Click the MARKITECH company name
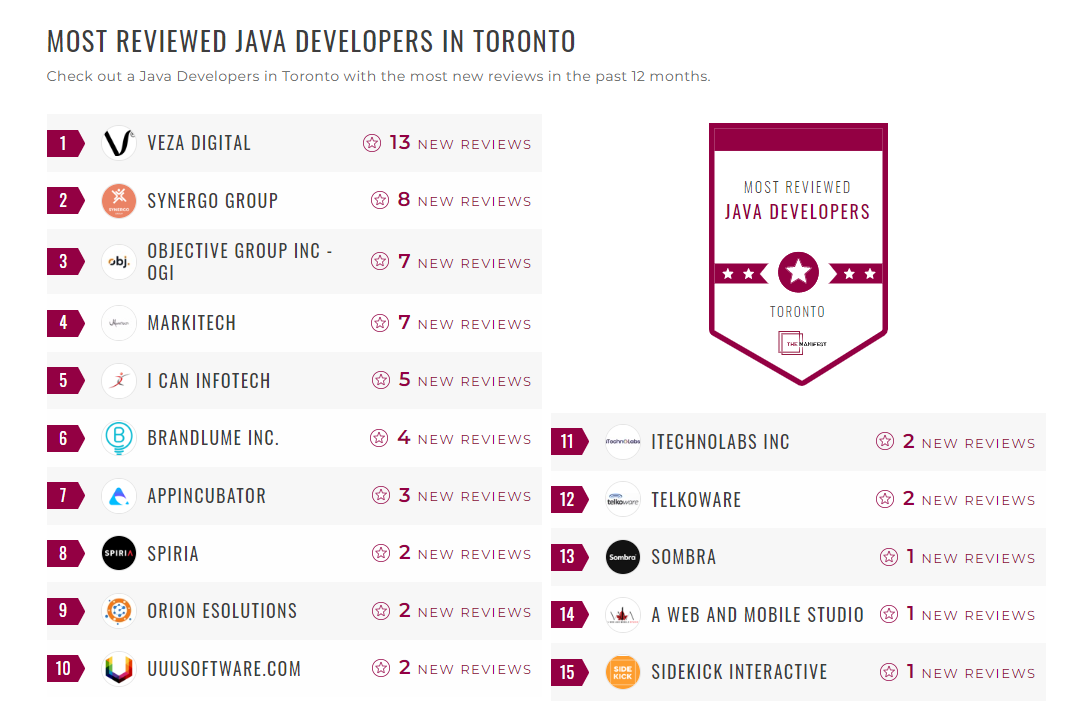The width and height of the screenshot is (1084, 720). pos(193,322)
